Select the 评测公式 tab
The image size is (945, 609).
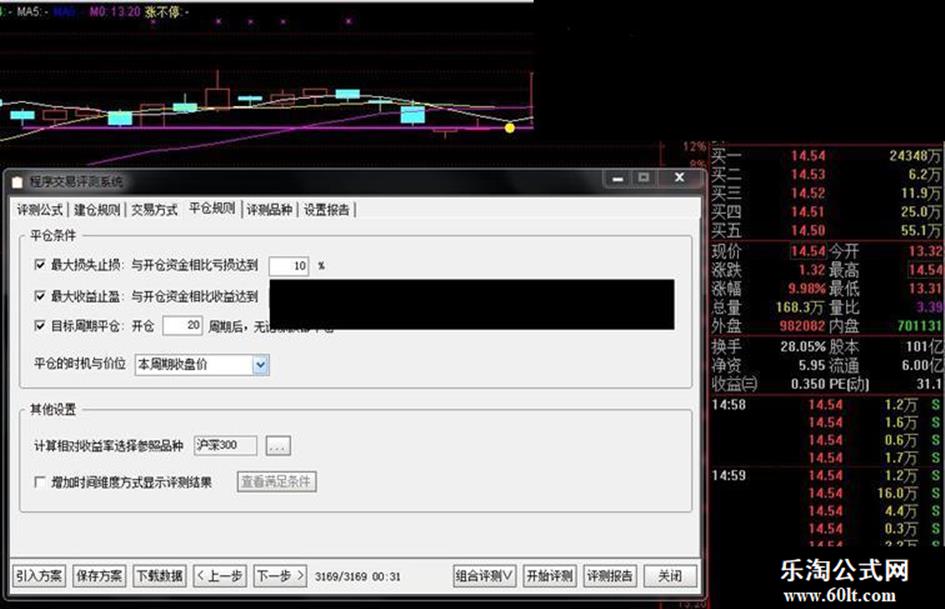(x=40, y=209)
